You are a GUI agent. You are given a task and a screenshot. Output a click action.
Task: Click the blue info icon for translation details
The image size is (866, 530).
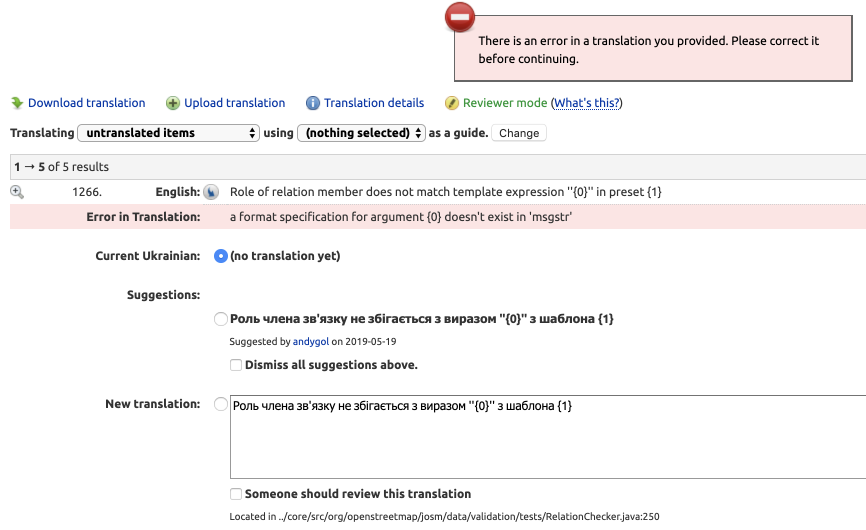click(313, 103)
